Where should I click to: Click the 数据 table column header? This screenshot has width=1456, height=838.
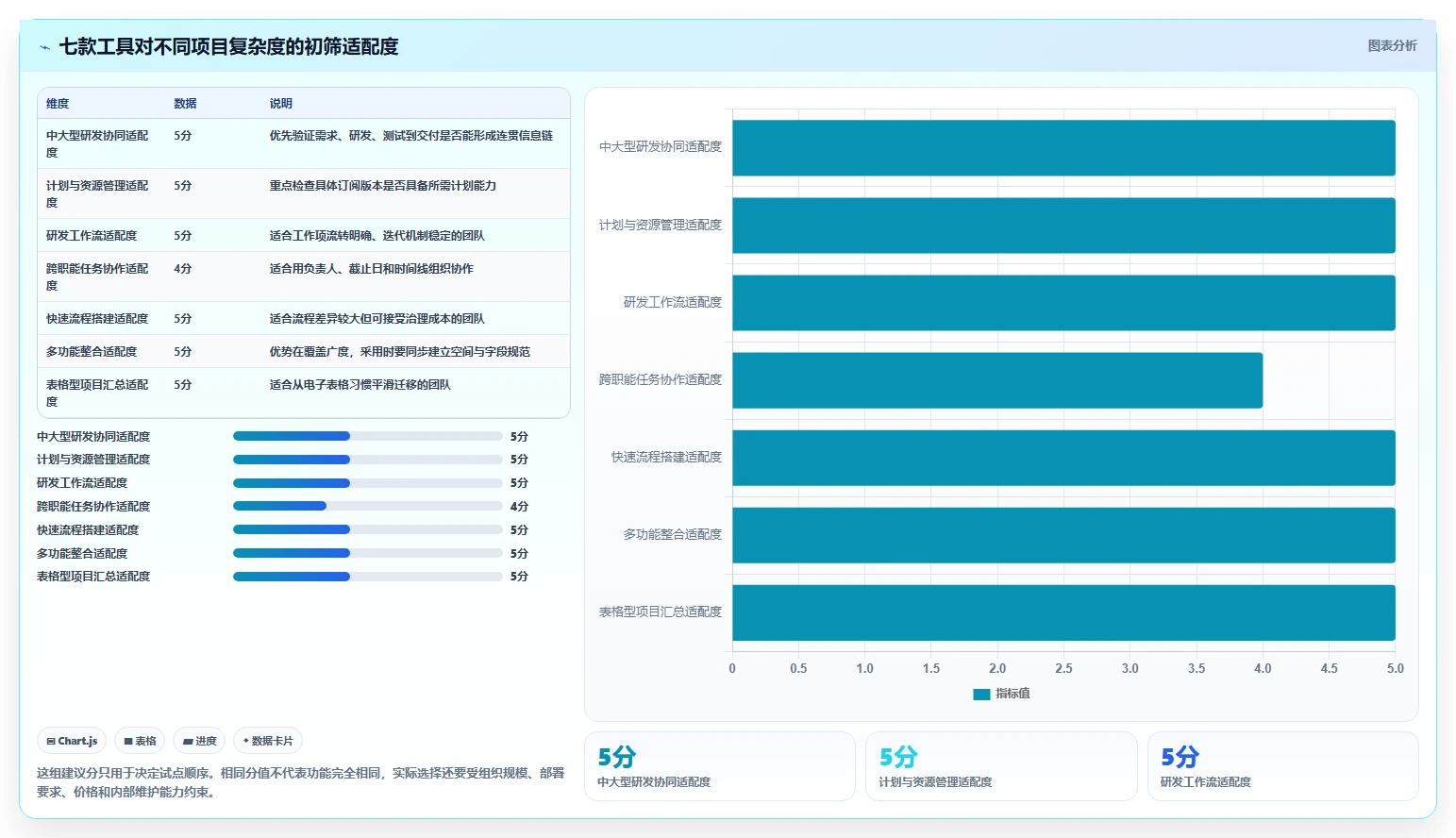(x=185, y=104)
